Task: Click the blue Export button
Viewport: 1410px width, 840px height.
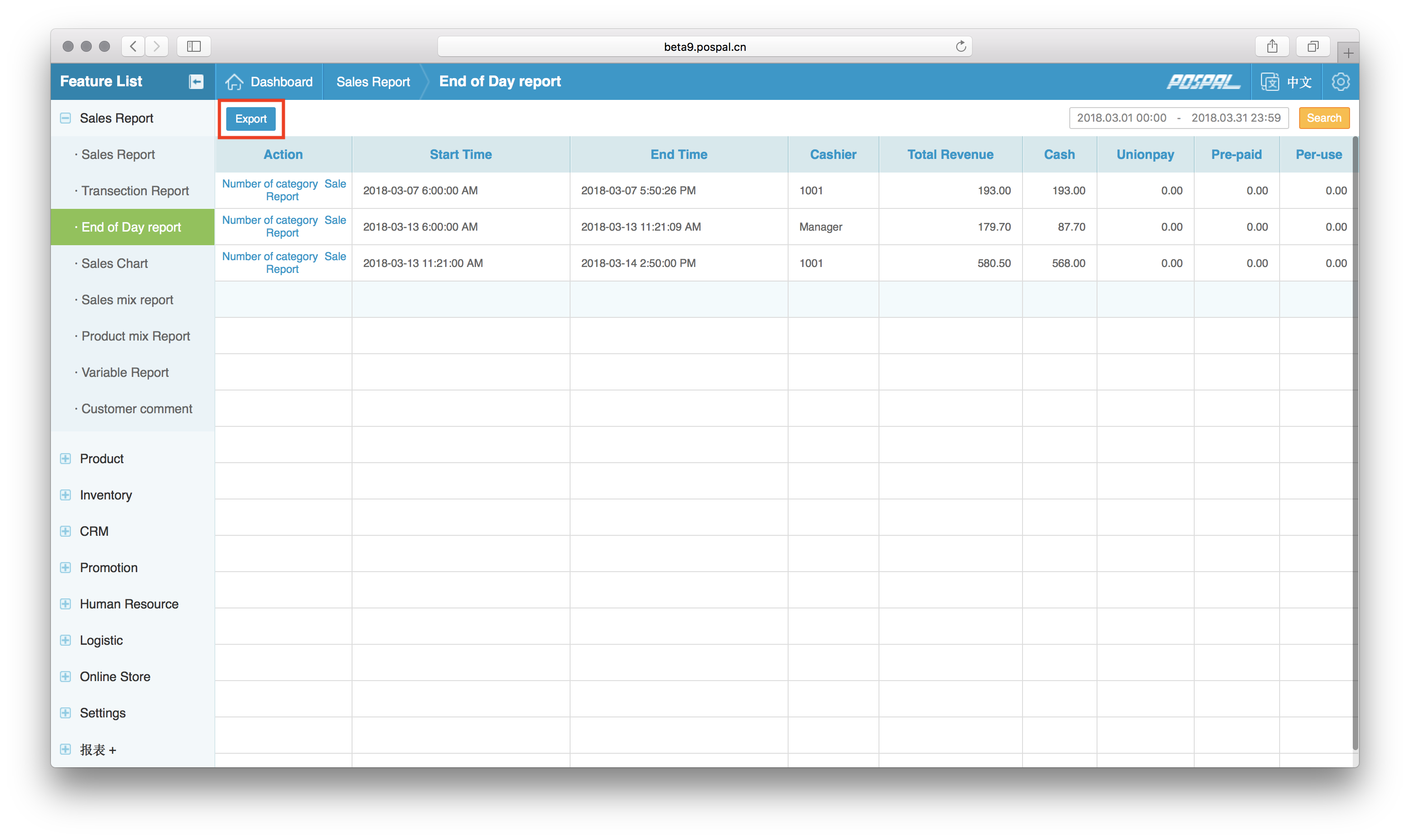Action: coord(251,119)
